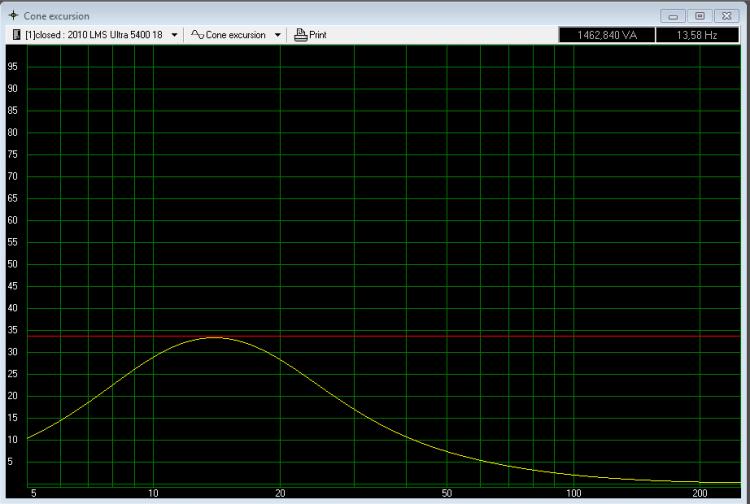
Task: Click the peak of the yellow excursion curve
Action: coord(214,338)
